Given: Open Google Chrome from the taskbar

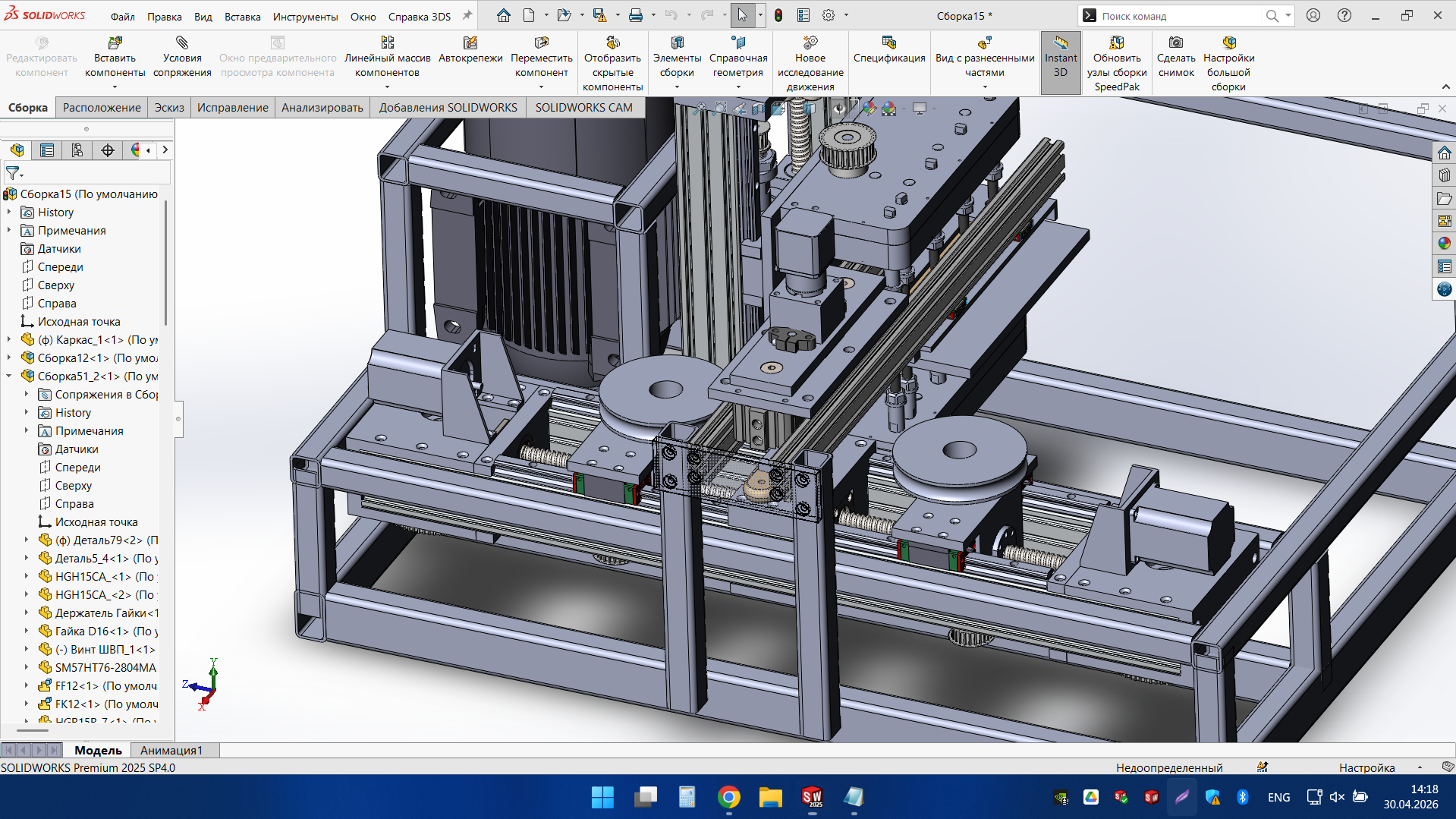Looking at the screenshot, I should [x=728, y=797].
